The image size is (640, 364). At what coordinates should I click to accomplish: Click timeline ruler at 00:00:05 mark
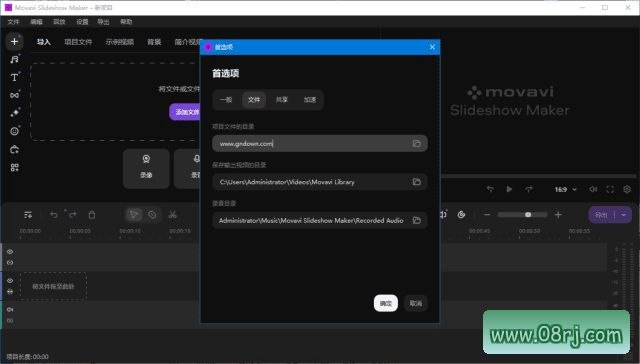80,231
